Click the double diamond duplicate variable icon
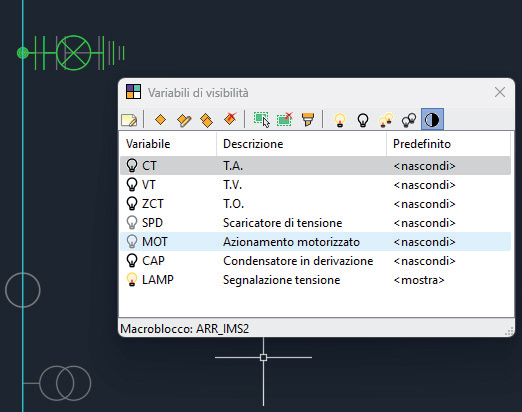Screen dimensions: 522x412 (207, 120)
